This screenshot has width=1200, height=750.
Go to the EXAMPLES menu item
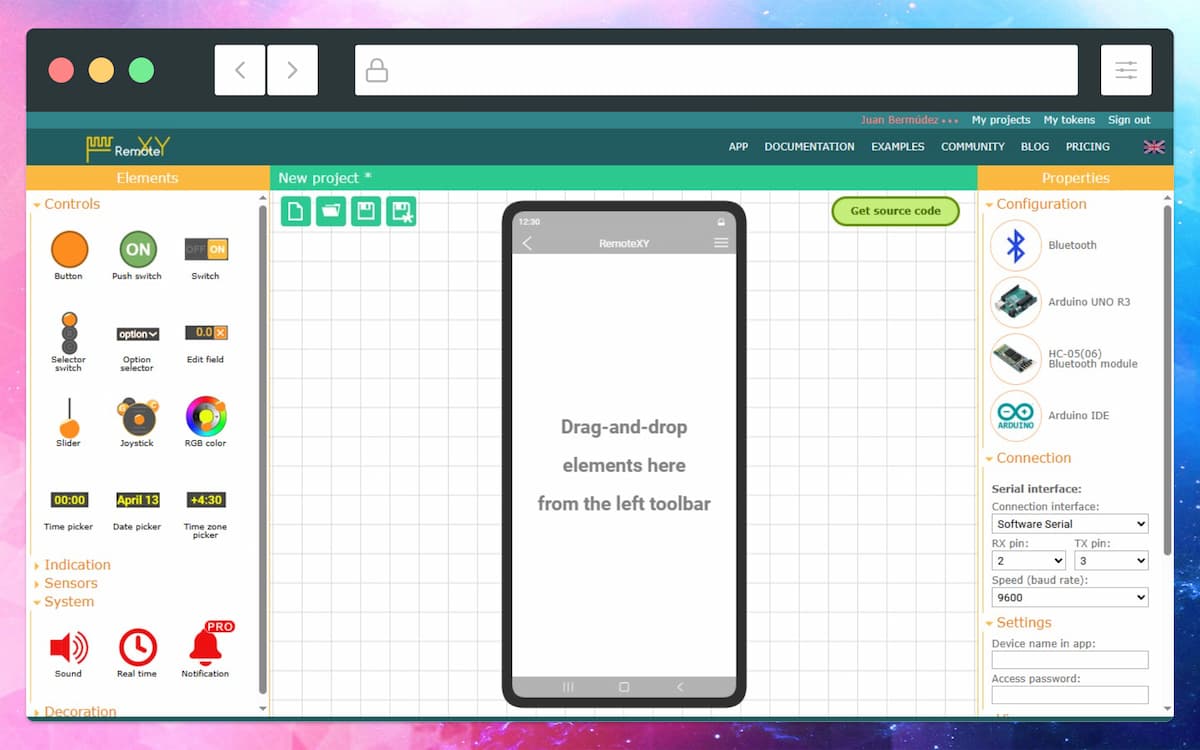coord(897,147)
